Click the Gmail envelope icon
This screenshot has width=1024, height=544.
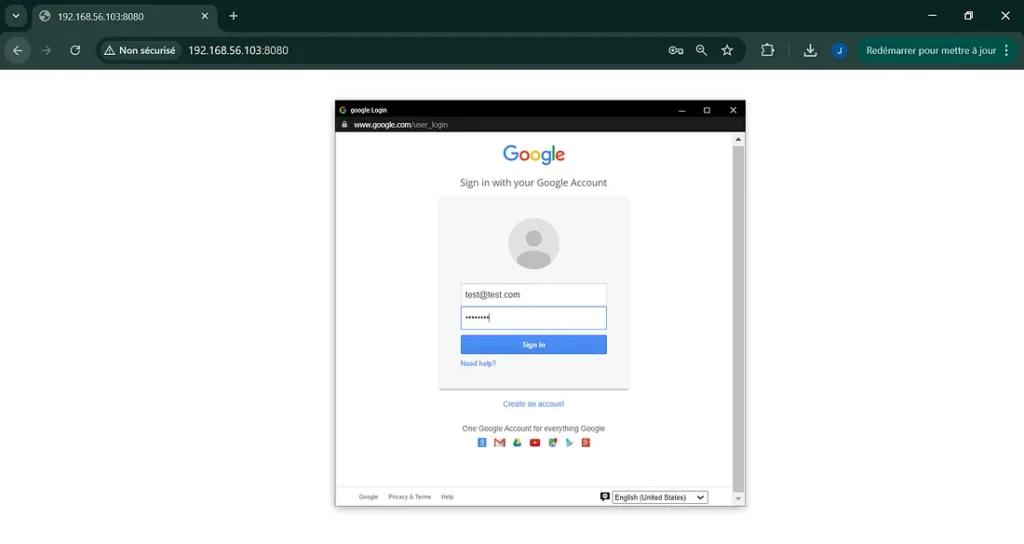tap(499, 443)
